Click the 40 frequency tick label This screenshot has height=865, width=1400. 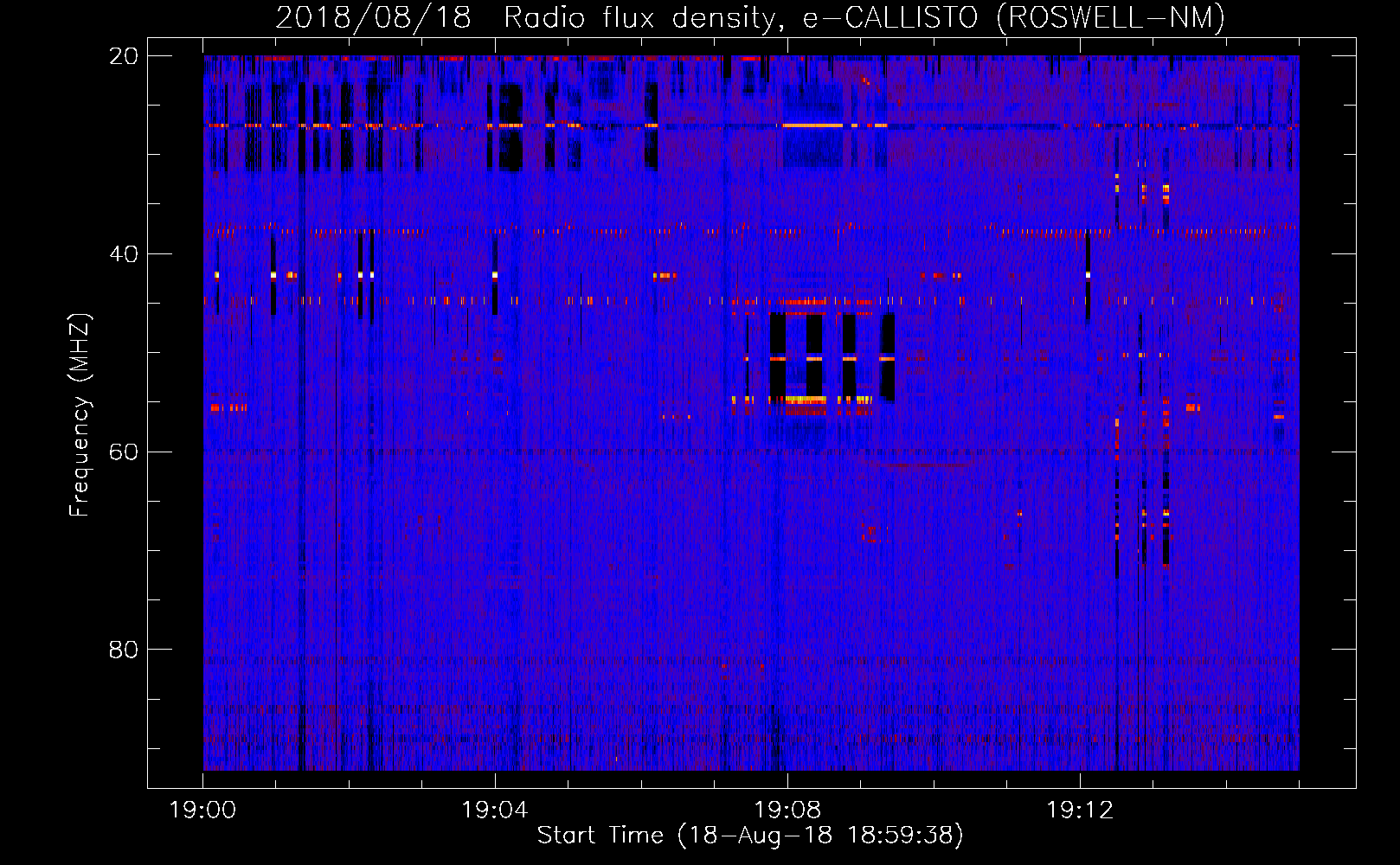click(123, 254)
